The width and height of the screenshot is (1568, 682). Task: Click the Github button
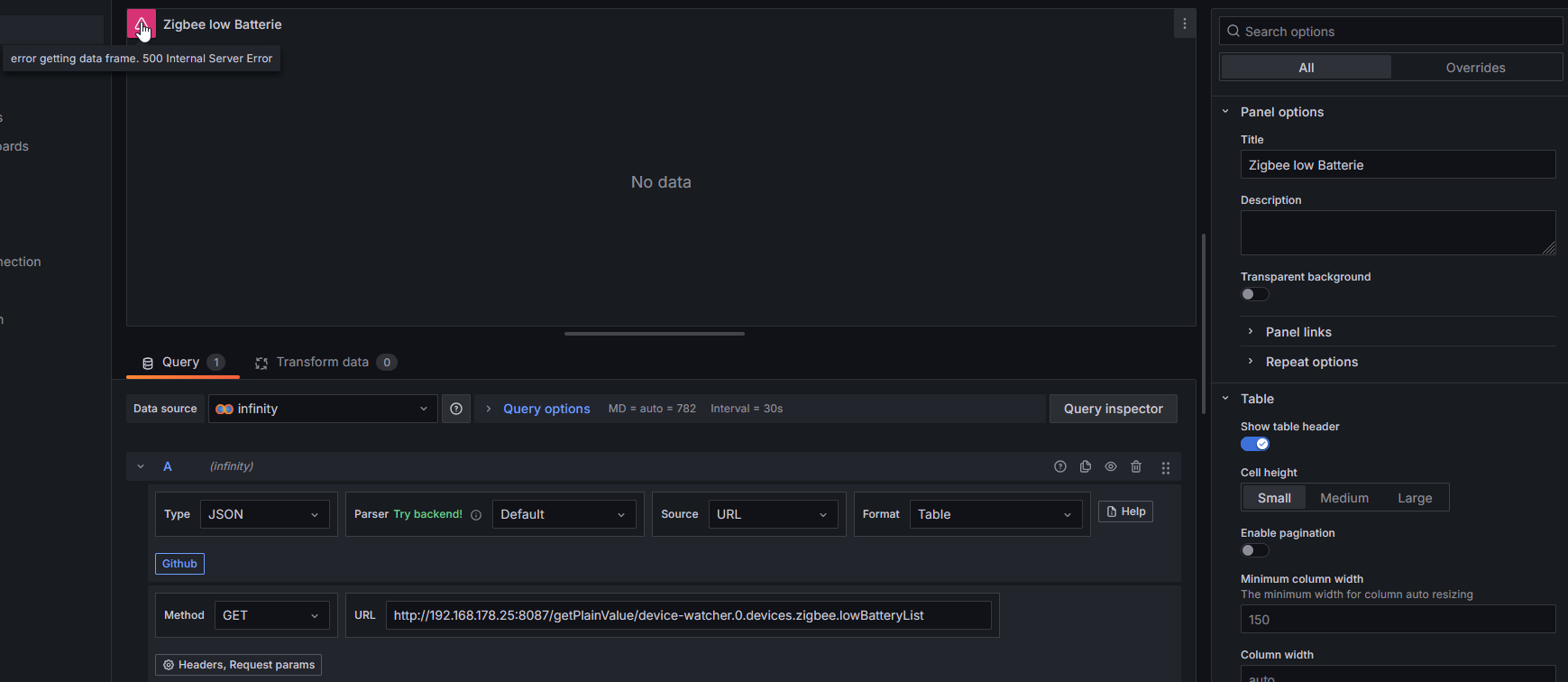179,564
